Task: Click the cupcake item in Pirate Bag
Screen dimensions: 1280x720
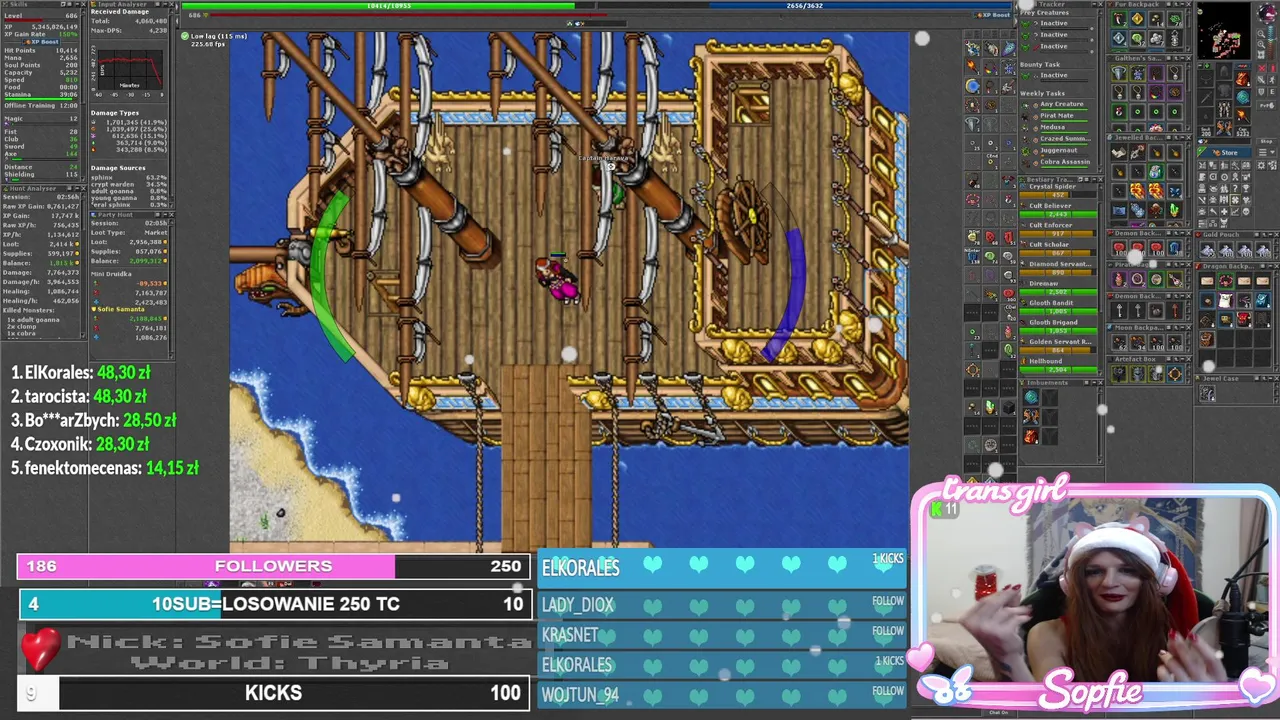Action: coord(1119,279)
